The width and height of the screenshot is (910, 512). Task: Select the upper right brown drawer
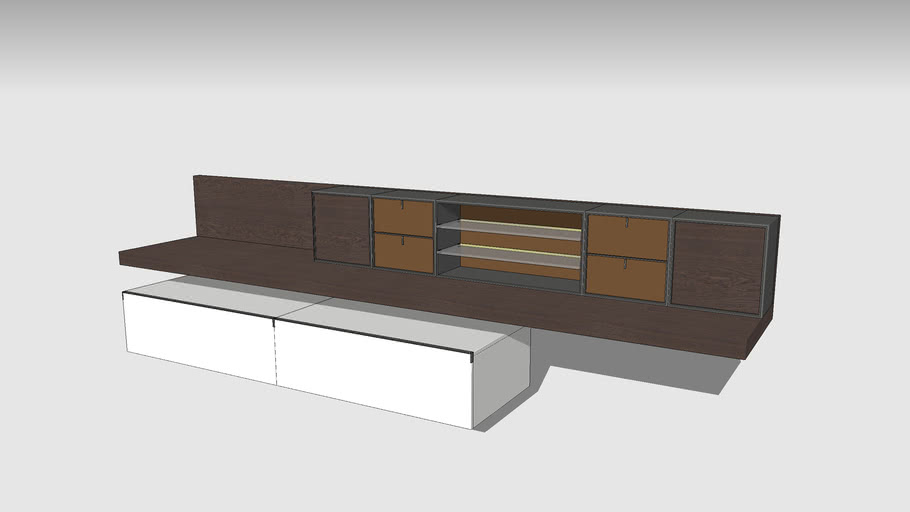pyautogui.click(x=627, y=237)
